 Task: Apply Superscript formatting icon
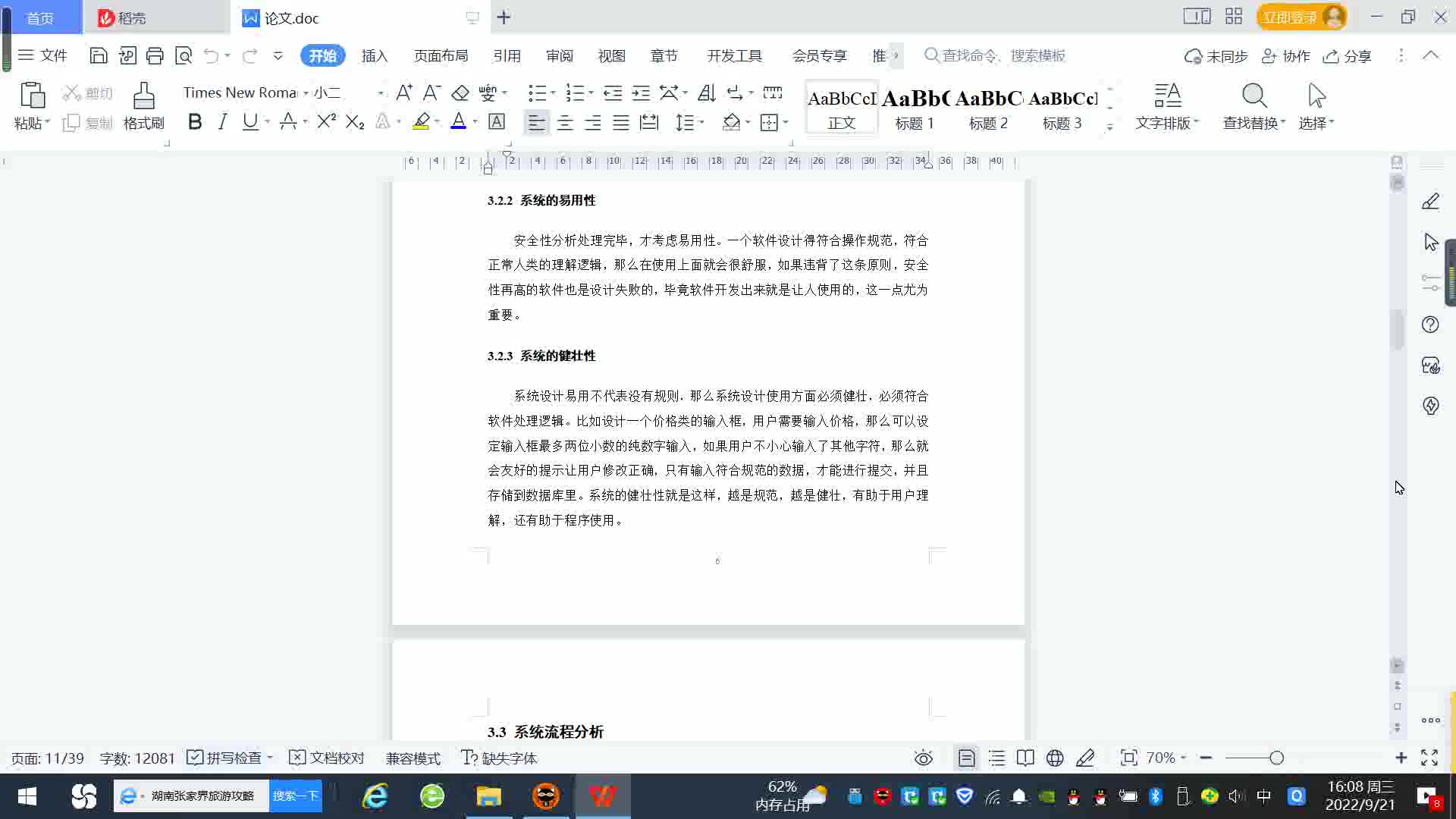(x=326, y=121)
